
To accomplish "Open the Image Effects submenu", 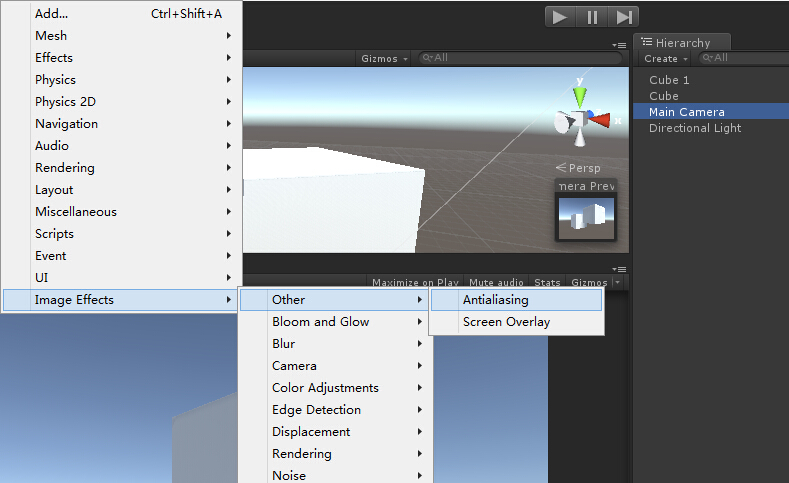I will coord(120,300).
